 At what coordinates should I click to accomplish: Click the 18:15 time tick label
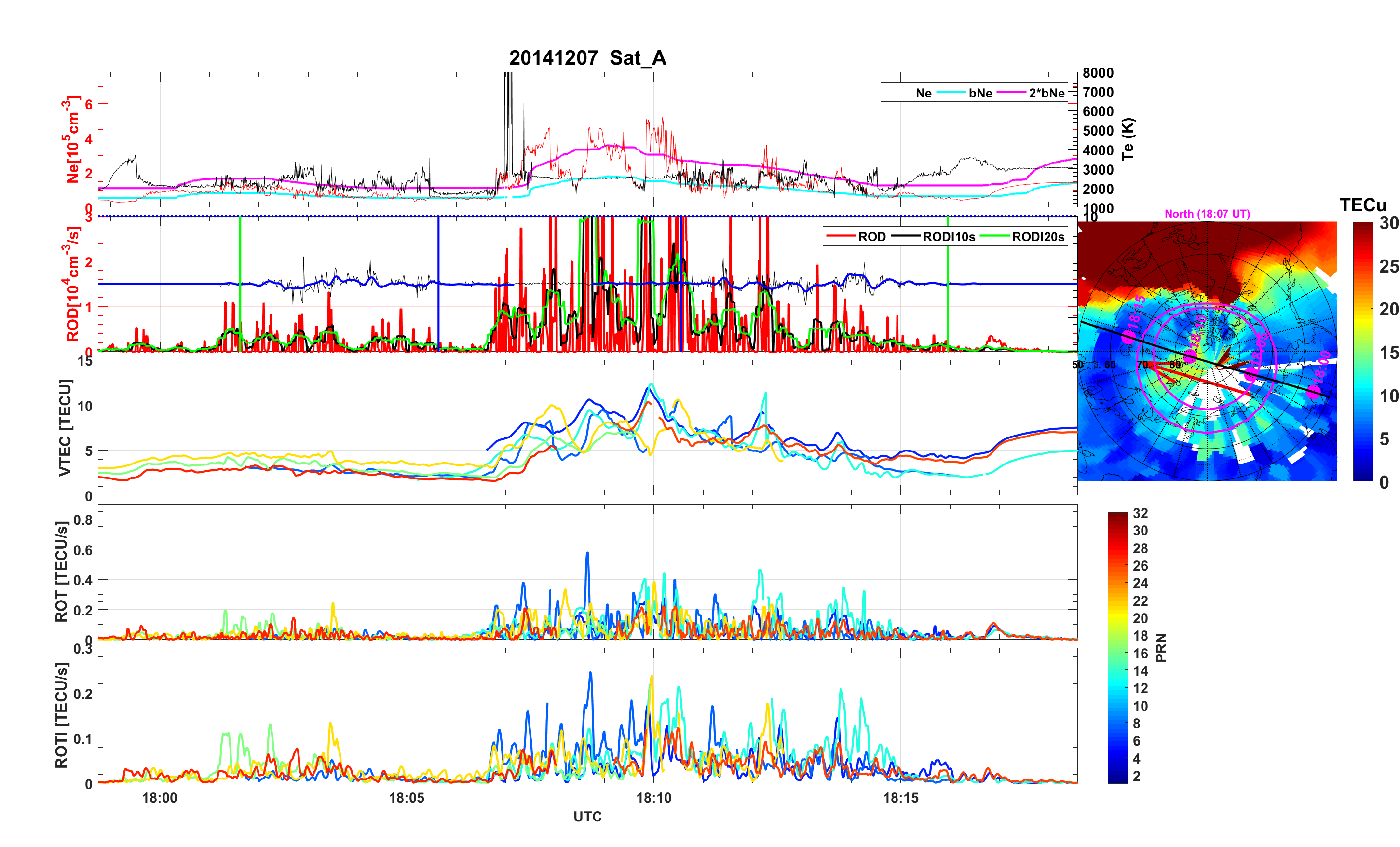[900, 797]
